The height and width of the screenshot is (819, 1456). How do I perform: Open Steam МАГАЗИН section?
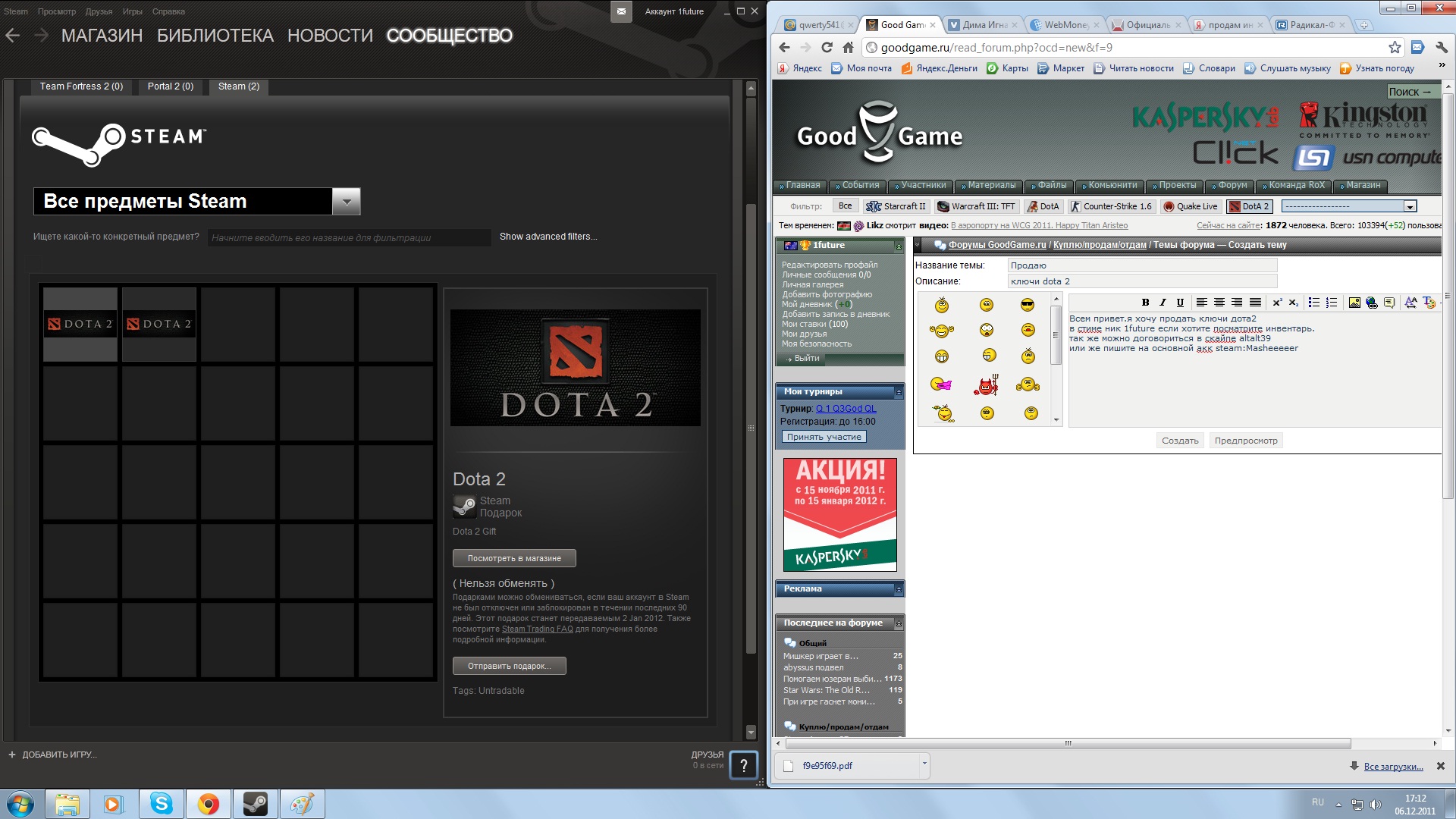click(x=102, y=36)
